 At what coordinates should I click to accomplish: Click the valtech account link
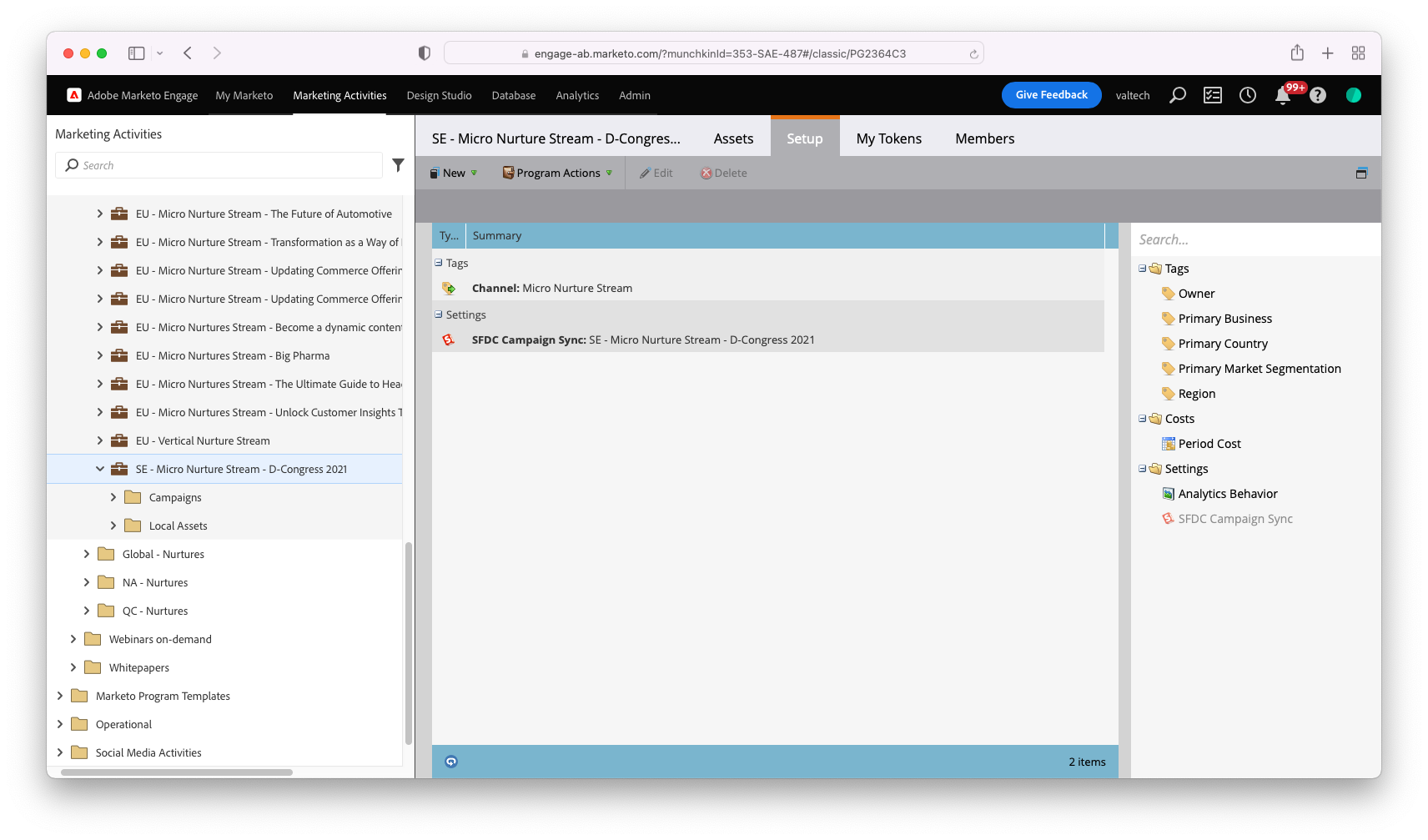click(1133, 95)
